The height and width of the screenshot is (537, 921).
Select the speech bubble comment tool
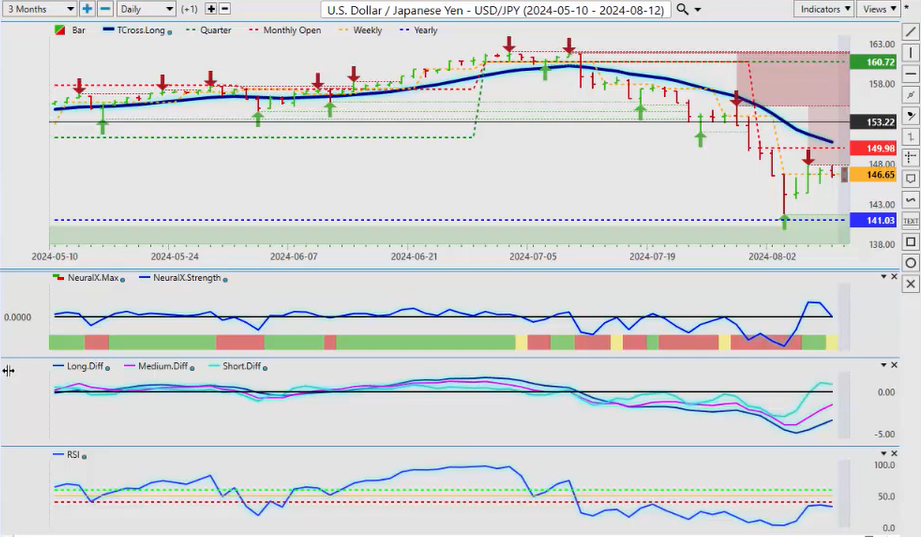[910, 178]
